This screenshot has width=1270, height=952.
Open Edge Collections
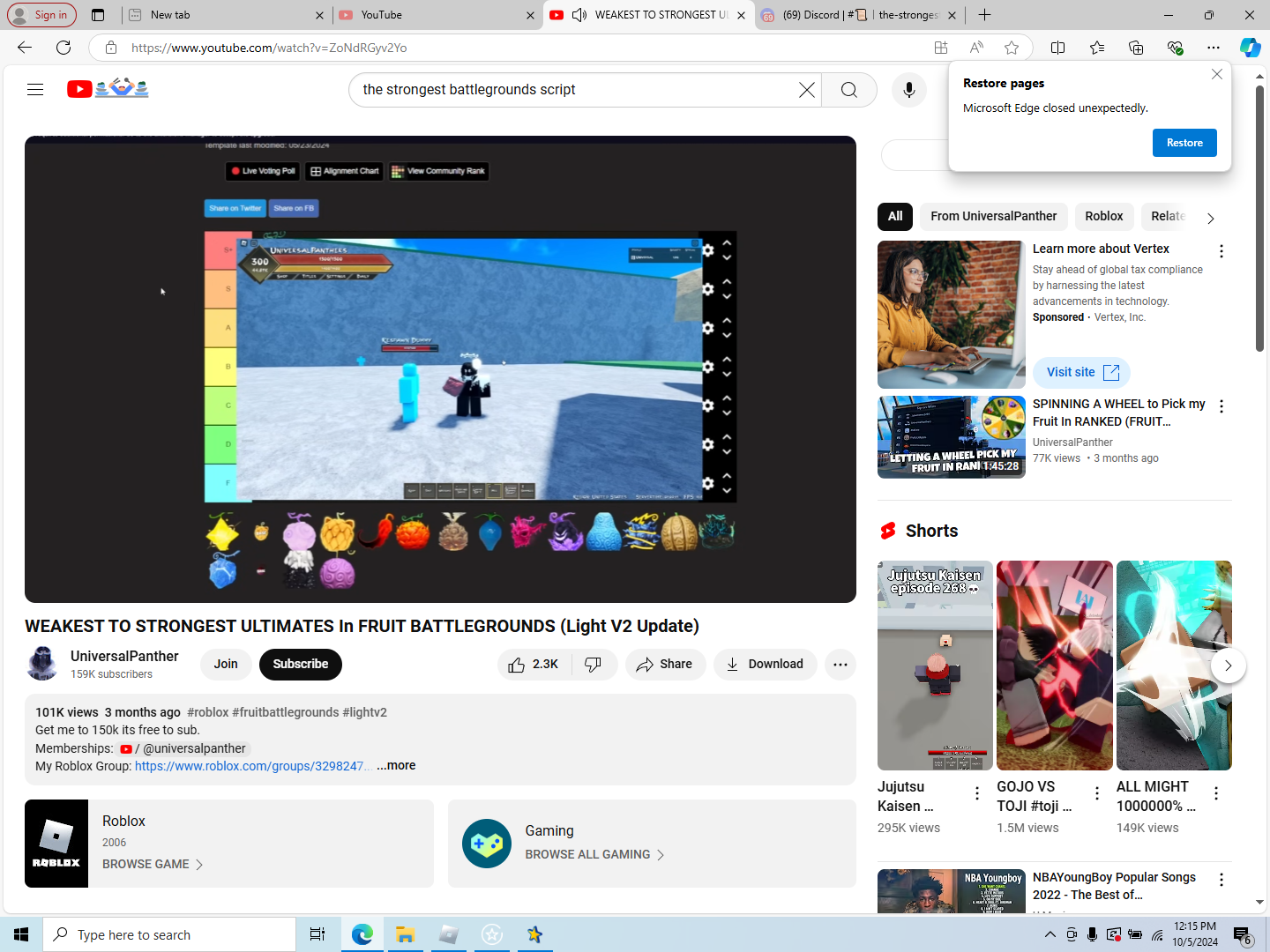click(x=1135, y=48)
